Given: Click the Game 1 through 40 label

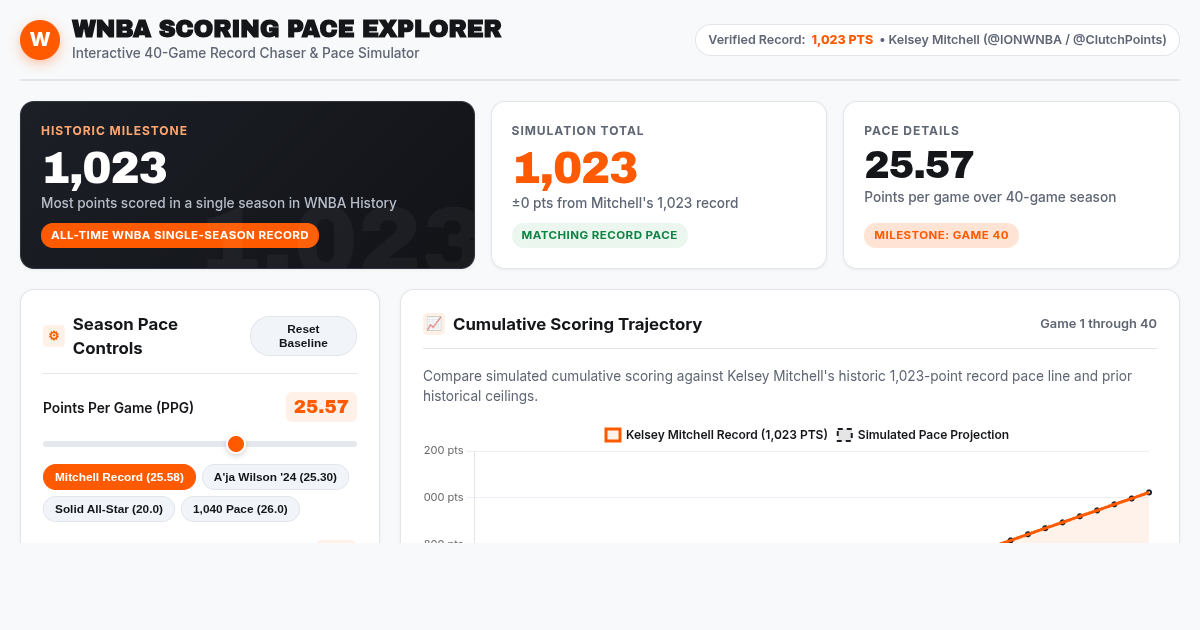Looking at the screenshot, I should pyautogui.click(x=1098, y=324).
